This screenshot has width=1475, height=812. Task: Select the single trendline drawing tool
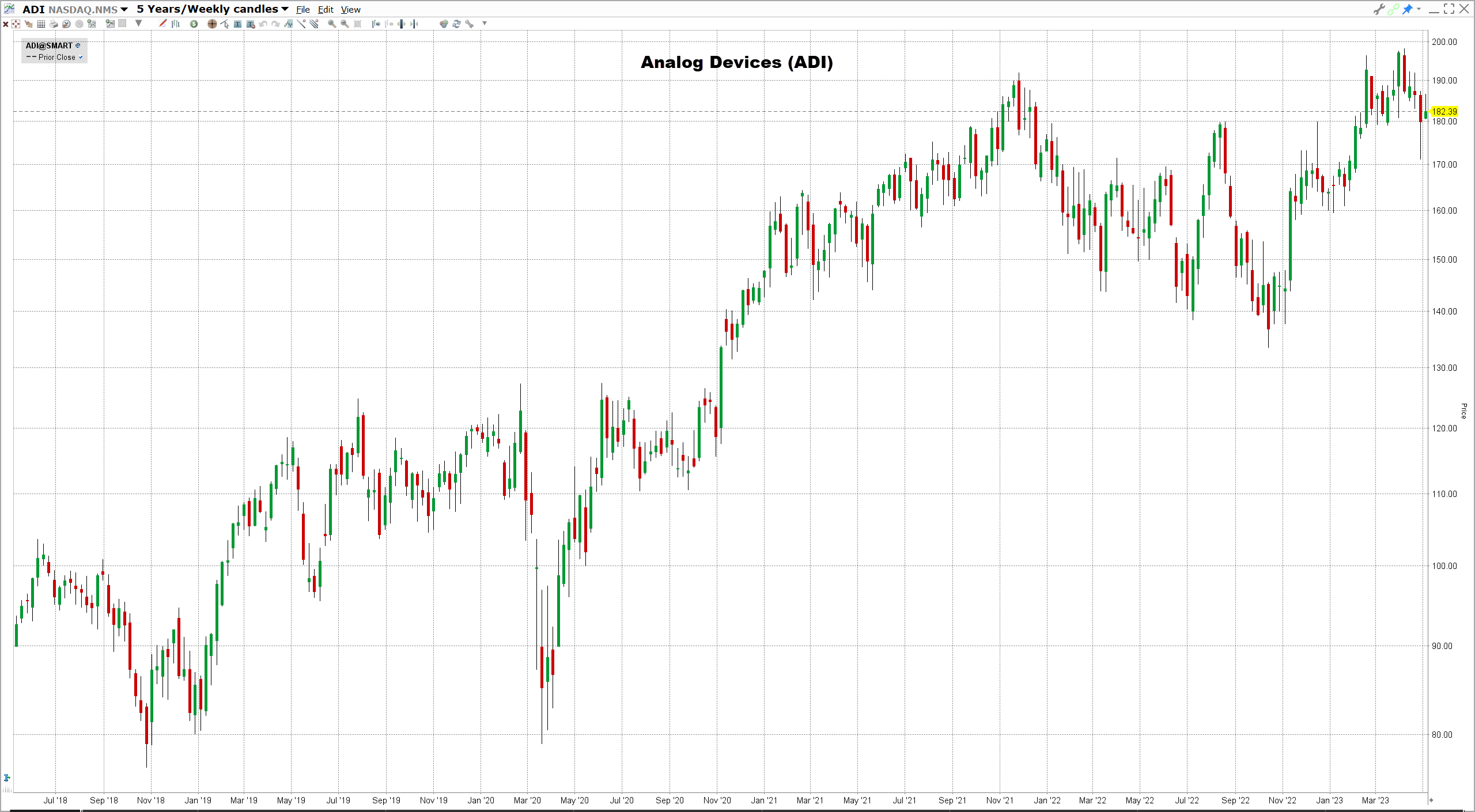pyautogui.click(x=301, y=24)
